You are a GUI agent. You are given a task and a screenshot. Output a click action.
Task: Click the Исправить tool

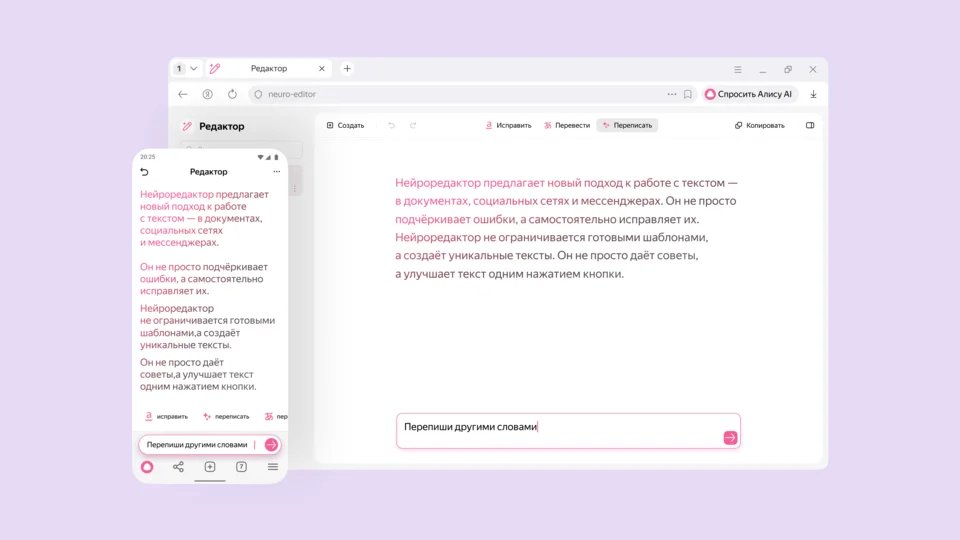tap(508, 126)
